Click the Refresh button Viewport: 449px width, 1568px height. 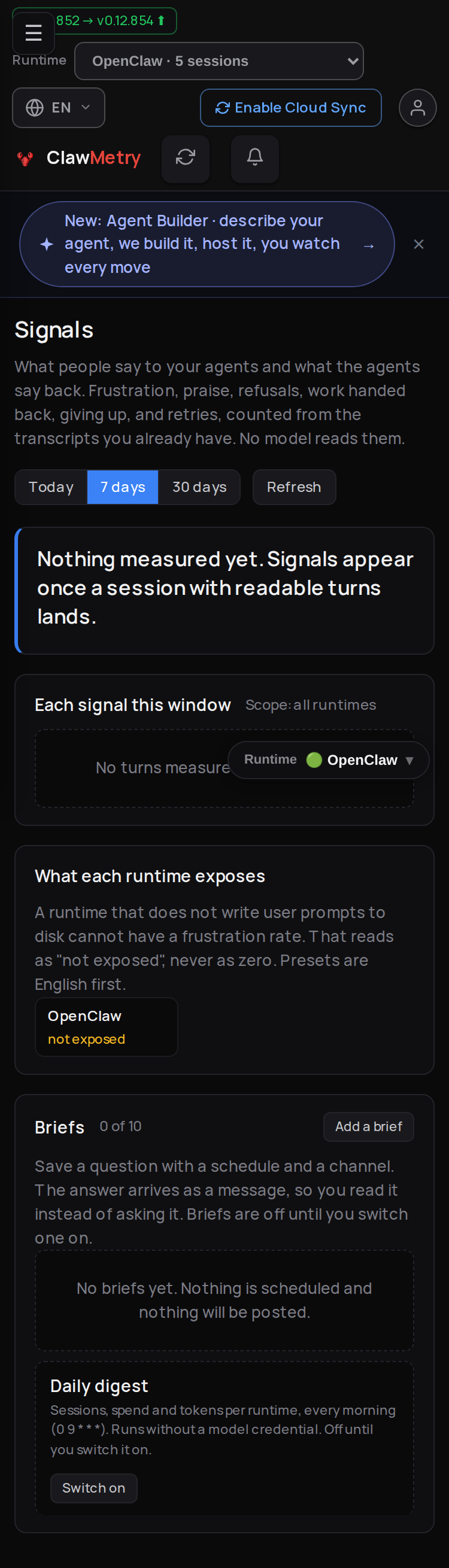[x=295, y=487]
